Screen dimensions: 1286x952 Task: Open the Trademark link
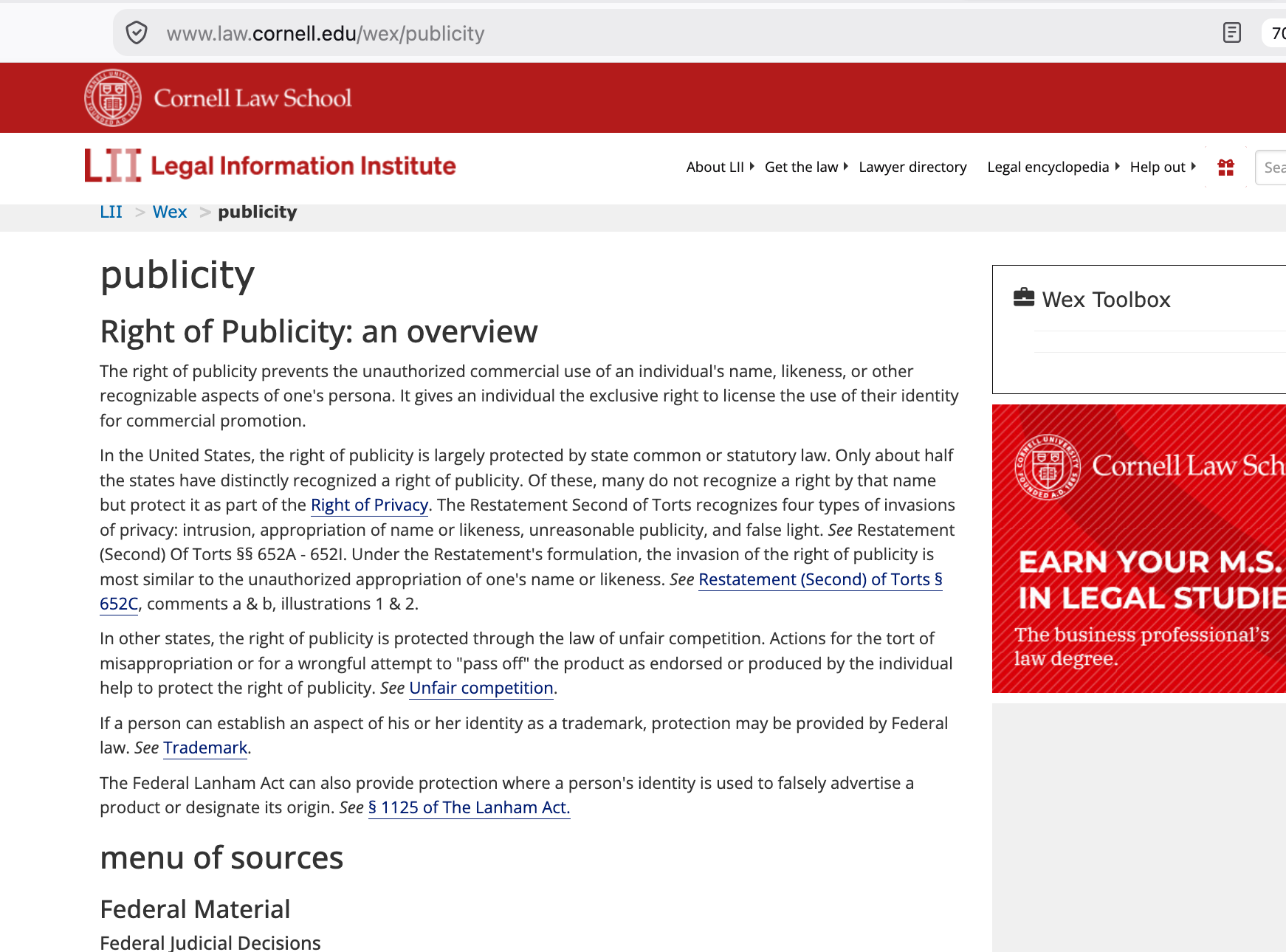click(205, 748)
